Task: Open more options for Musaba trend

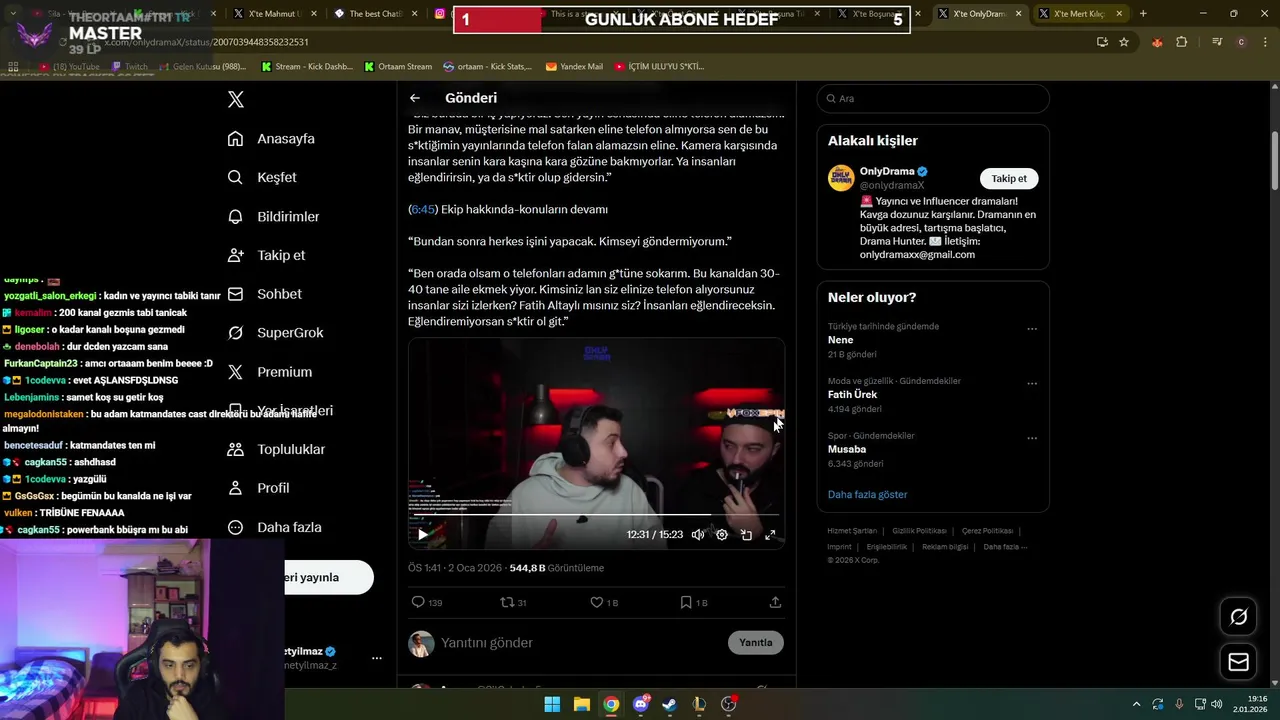Action: [x=1032, y=439]
